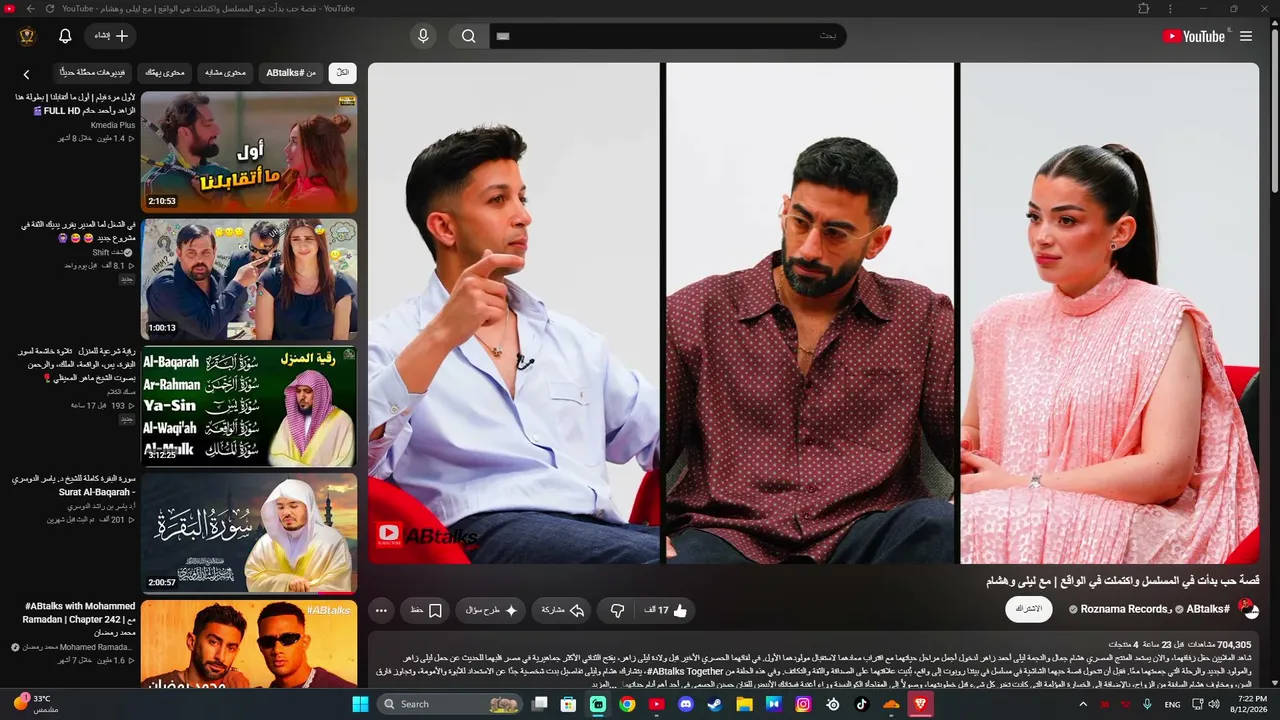Open the 33°C weather widget

(x=37, y=704)
